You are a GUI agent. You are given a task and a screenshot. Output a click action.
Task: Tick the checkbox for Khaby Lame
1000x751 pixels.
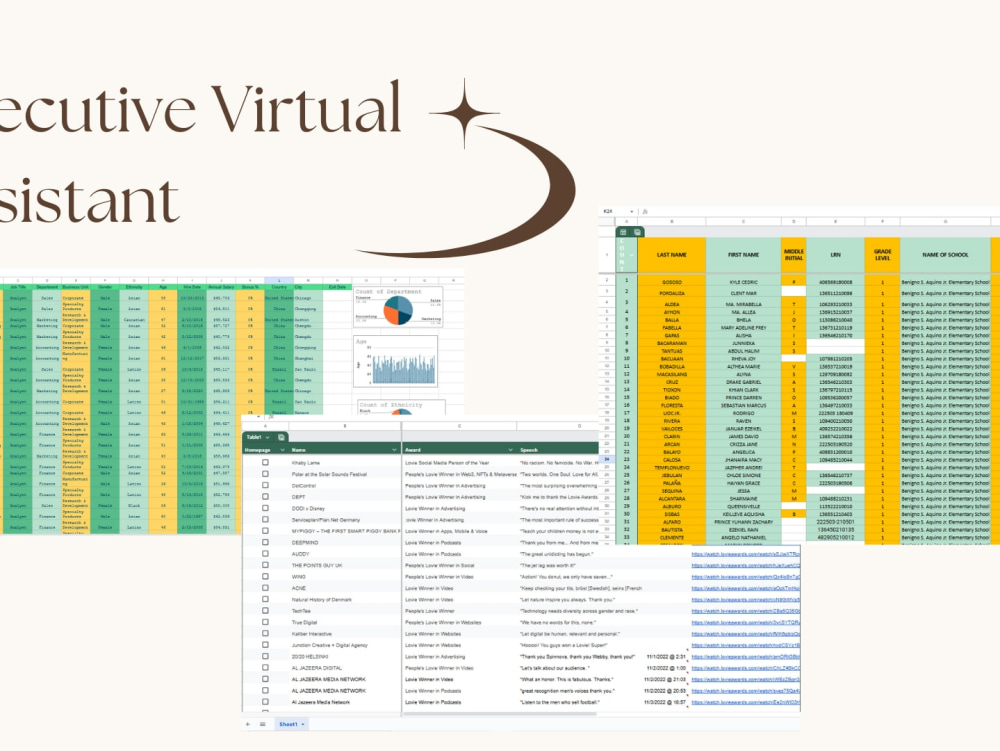click(265, 463)
